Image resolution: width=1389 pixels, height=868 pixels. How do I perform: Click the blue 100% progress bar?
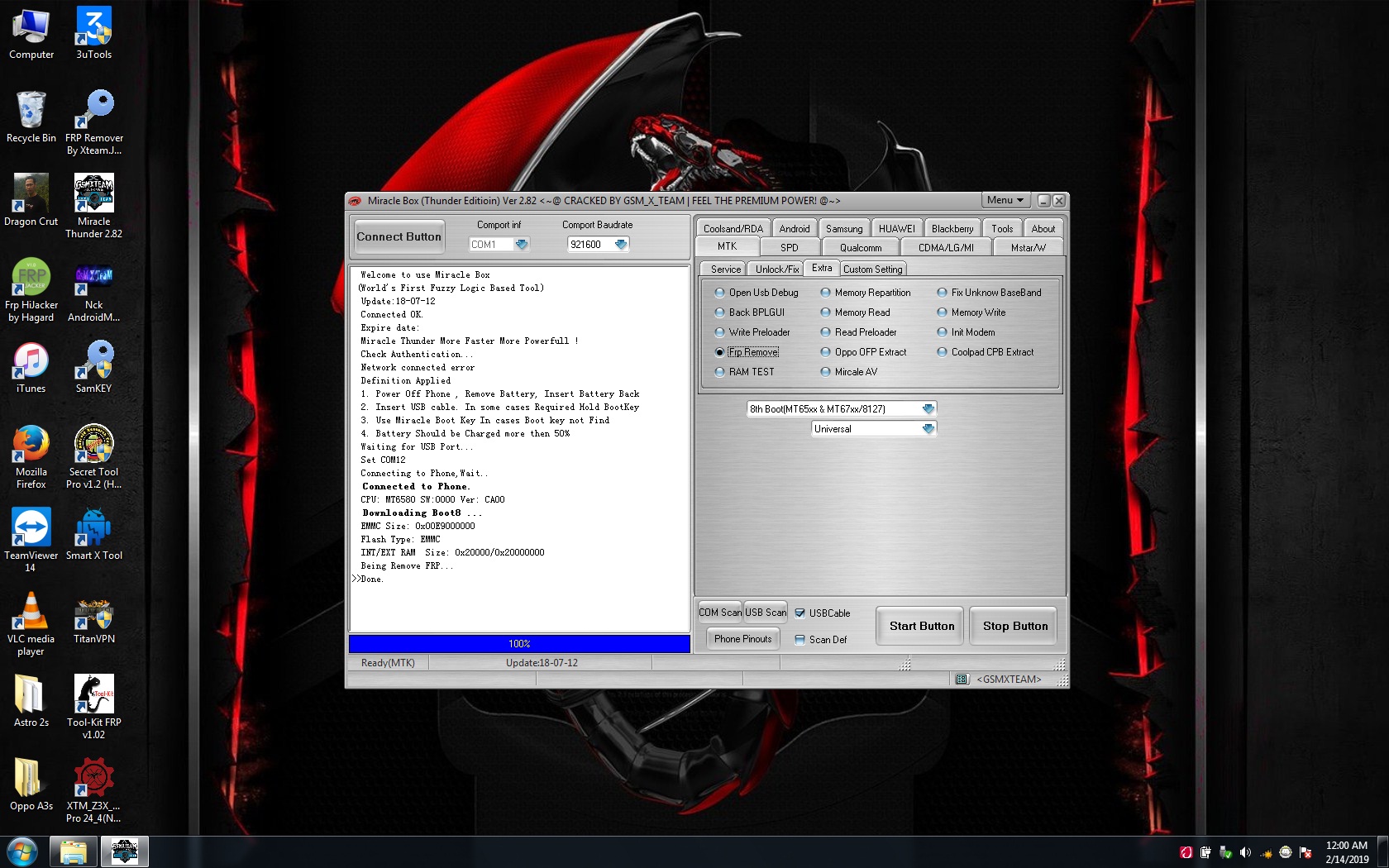(519, 644)
